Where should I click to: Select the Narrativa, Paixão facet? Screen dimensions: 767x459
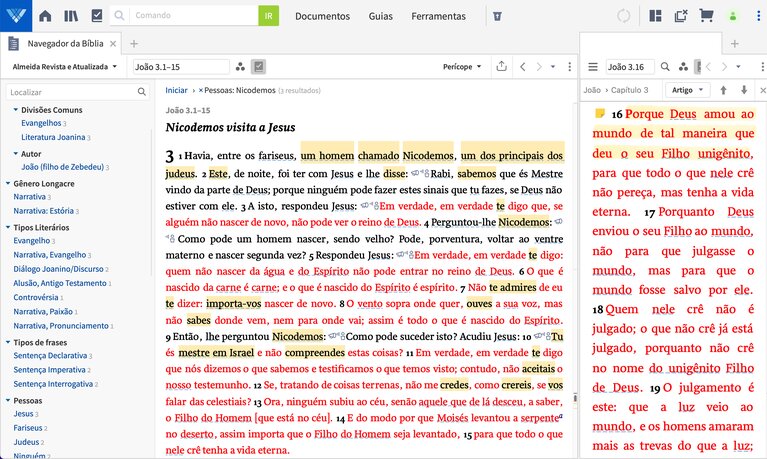point(43,312)
